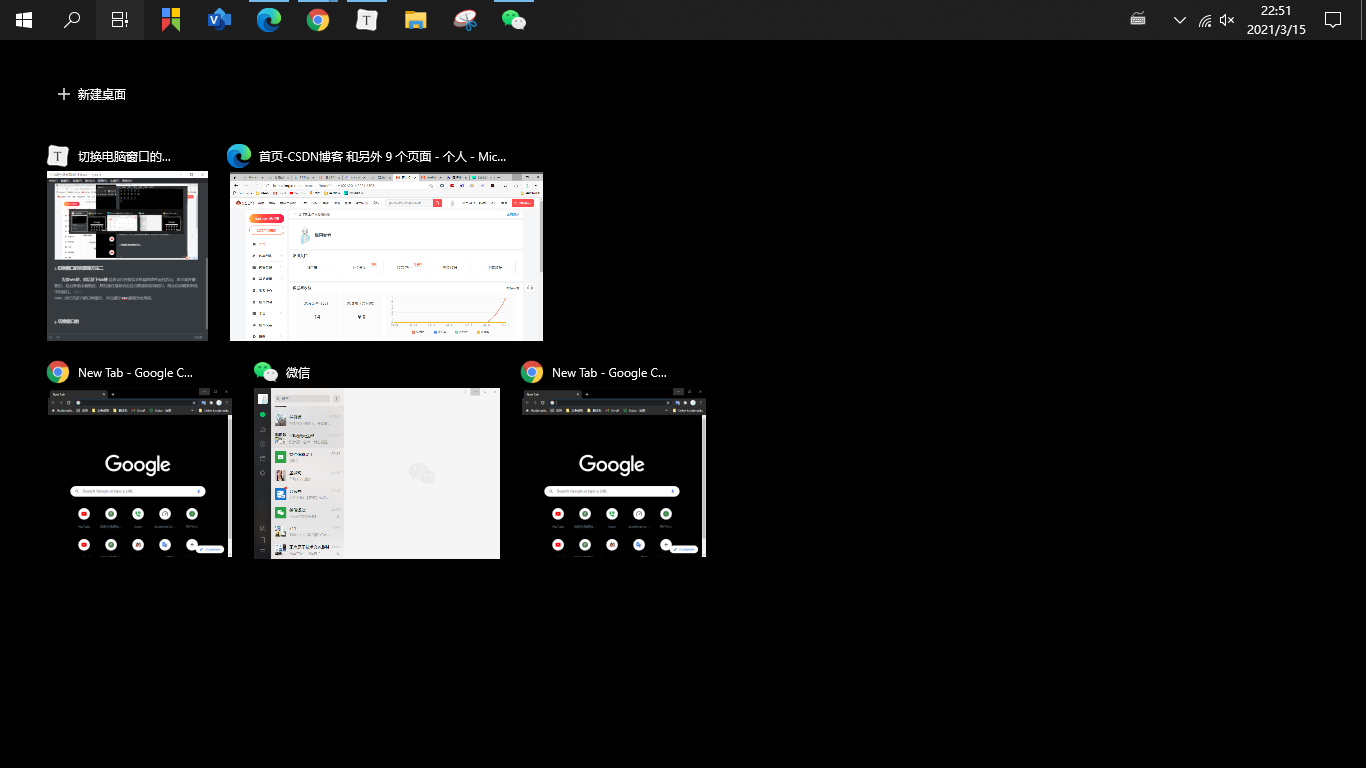Open the Snipping Tool taskbar icon

coord(465,20)
